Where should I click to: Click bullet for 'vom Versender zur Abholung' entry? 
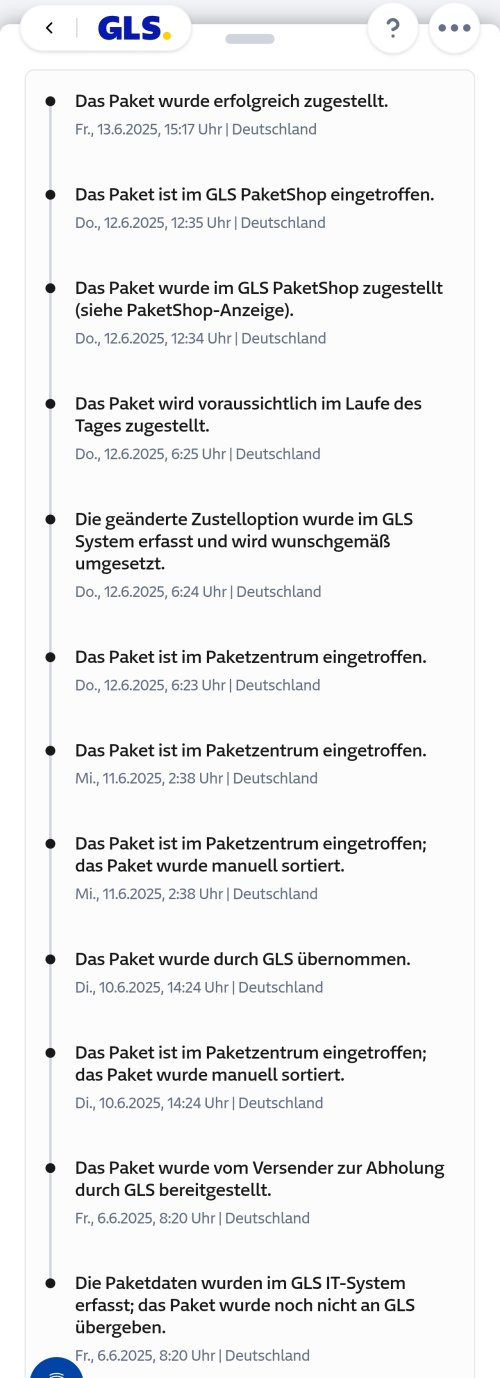pos(50,1168)
